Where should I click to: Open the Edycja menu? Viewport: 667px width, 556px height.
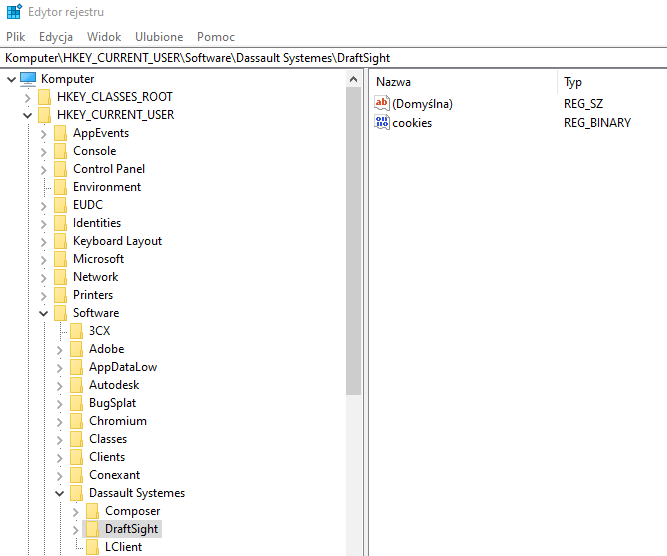[x=56, y=37]
